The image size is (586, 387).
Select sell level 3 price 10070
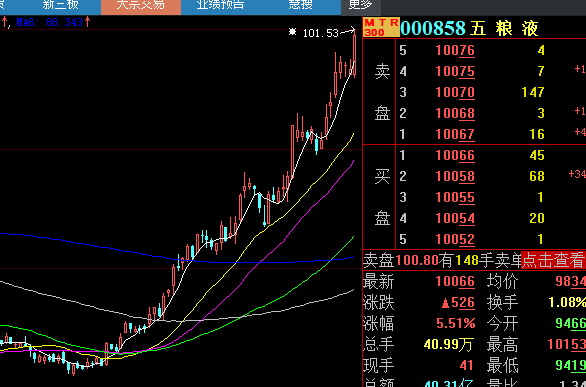click(x=455, y=92)
